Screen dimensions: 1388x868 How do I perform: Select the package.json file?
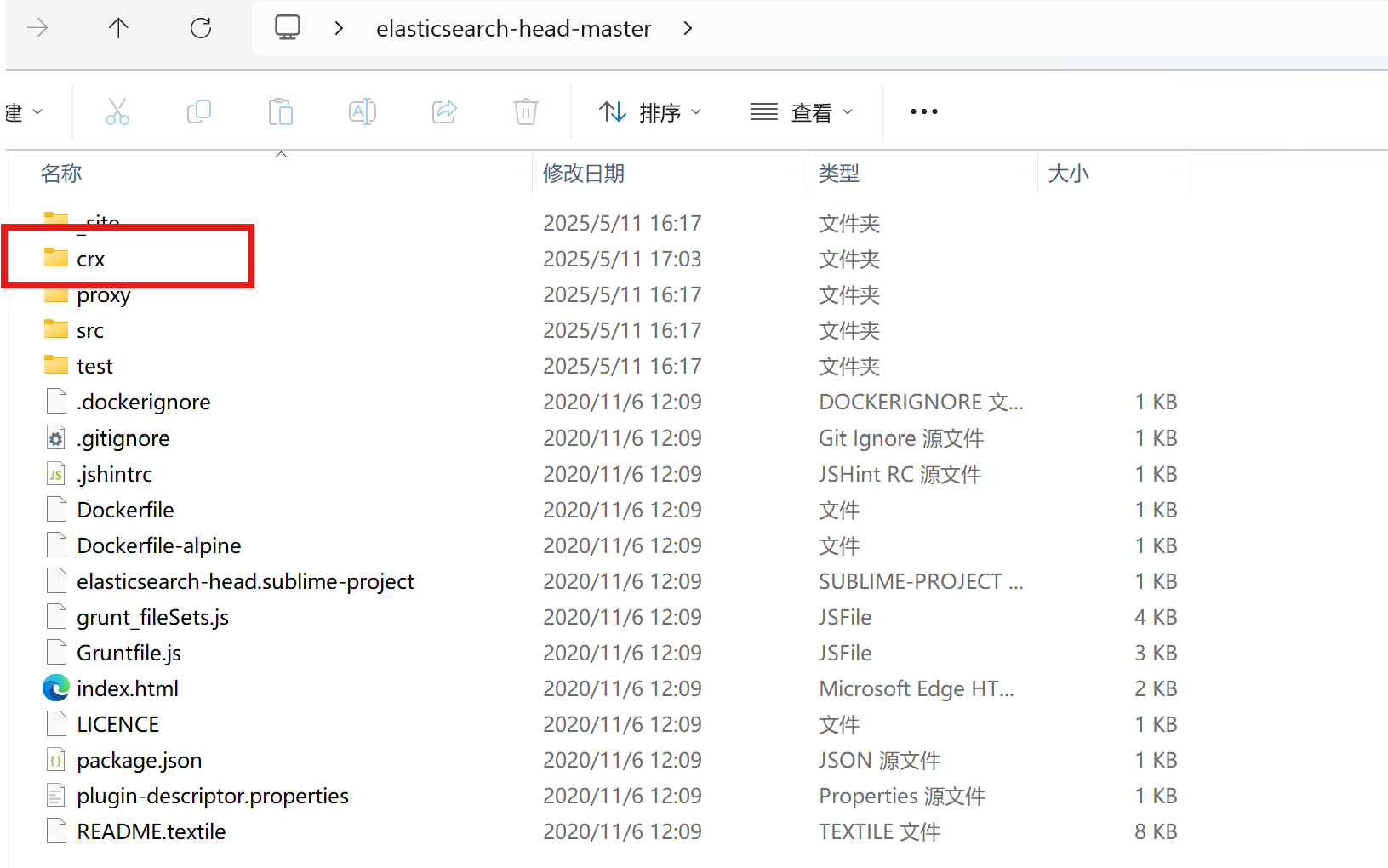pos(140,759)
